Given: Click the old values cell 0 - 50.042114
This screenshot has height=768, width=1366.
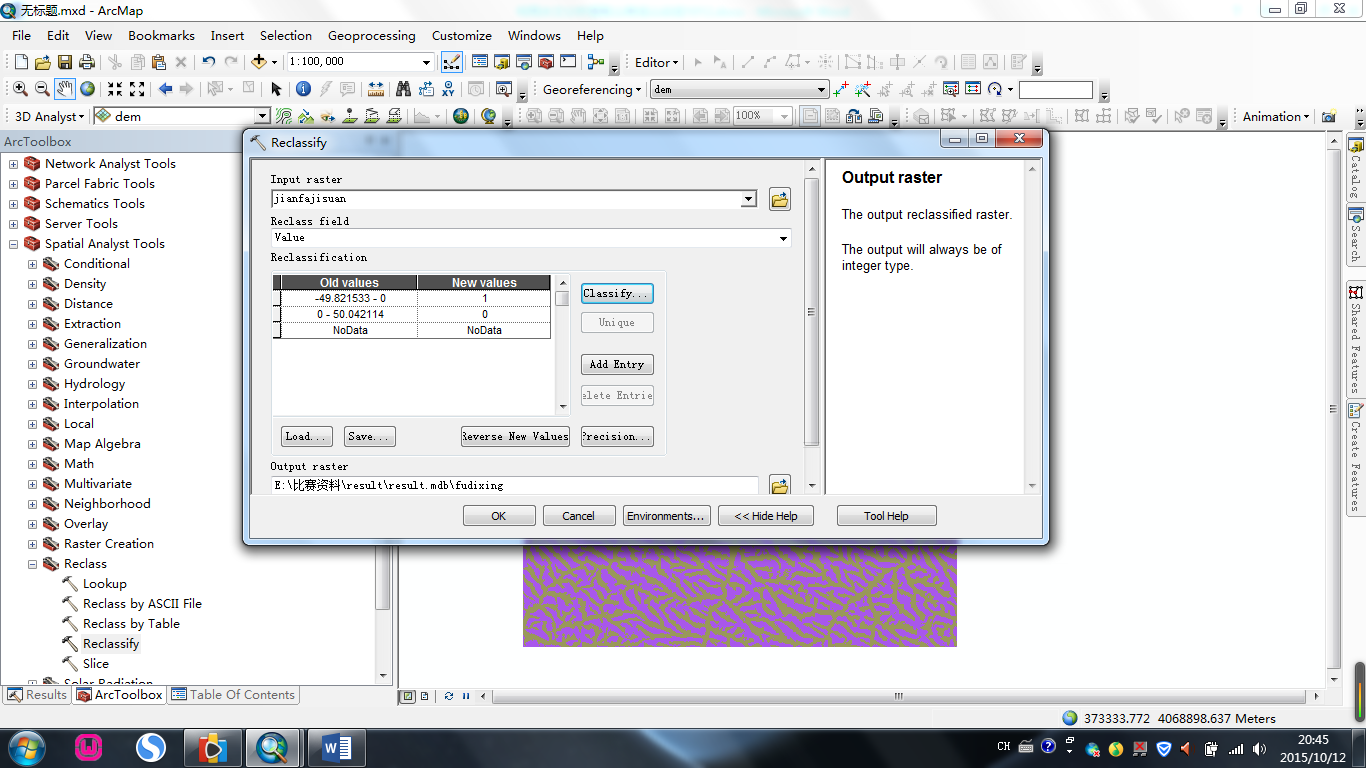Looking at the screenshot, I should (350, 314).
